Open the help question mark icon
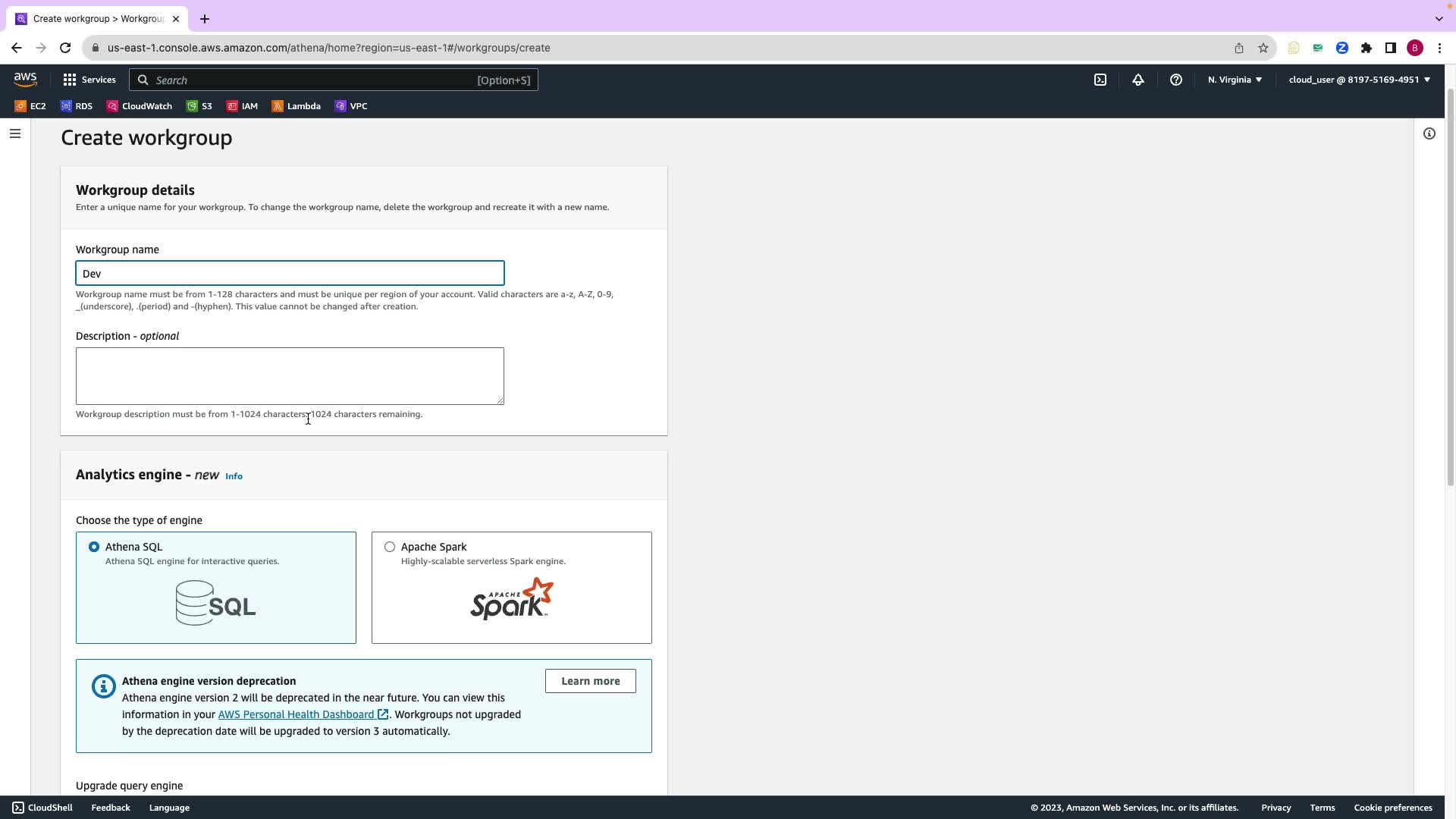 (1176, 80)
